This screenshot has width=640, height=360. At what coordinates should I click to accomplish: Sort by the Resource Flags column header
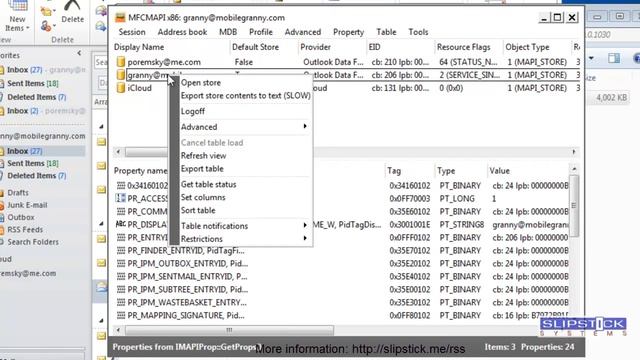click(469, 47)
